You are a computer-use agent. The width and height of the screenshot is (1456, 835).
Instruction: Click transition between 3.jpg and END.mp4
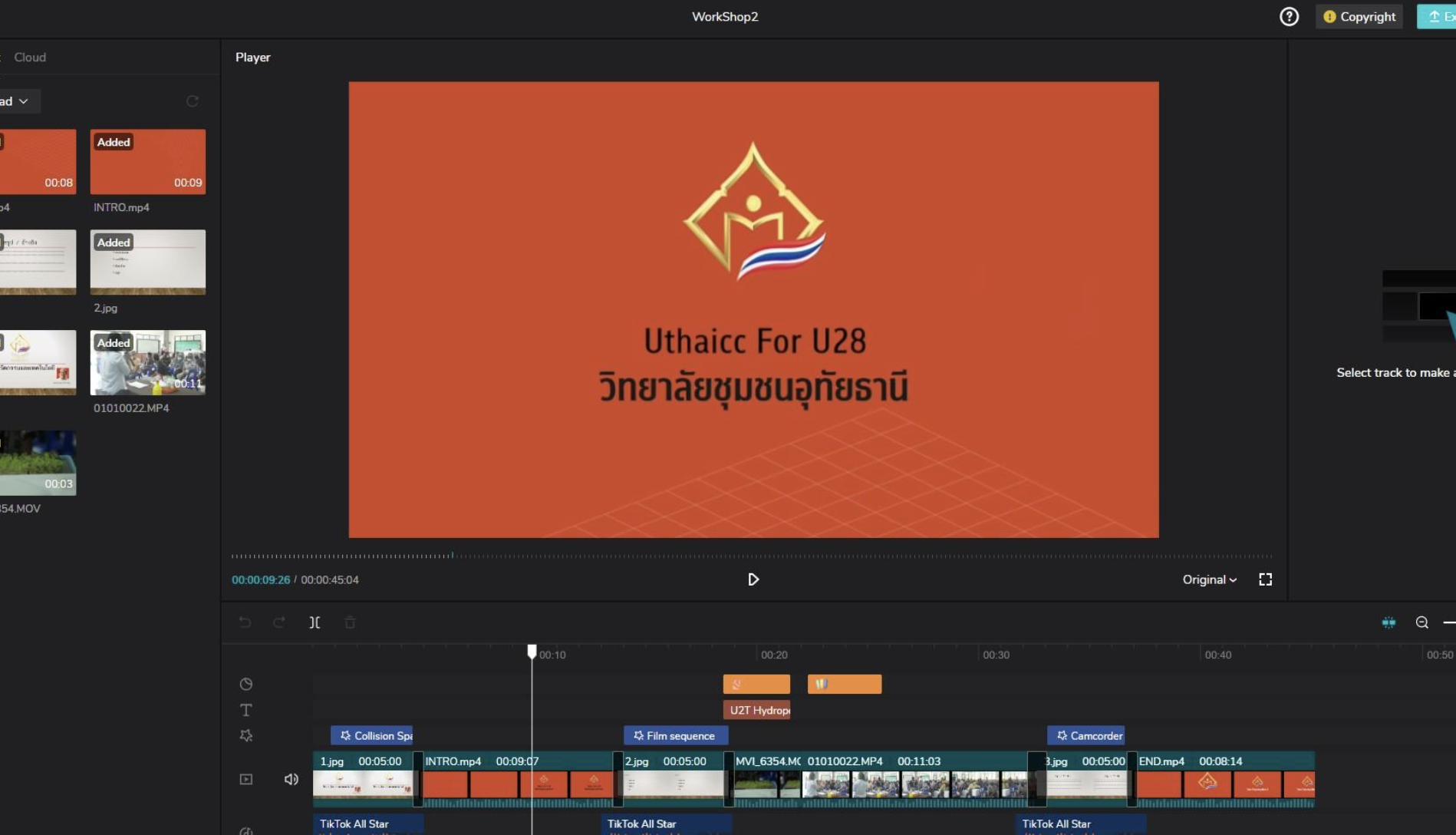tap(1132, 779)
